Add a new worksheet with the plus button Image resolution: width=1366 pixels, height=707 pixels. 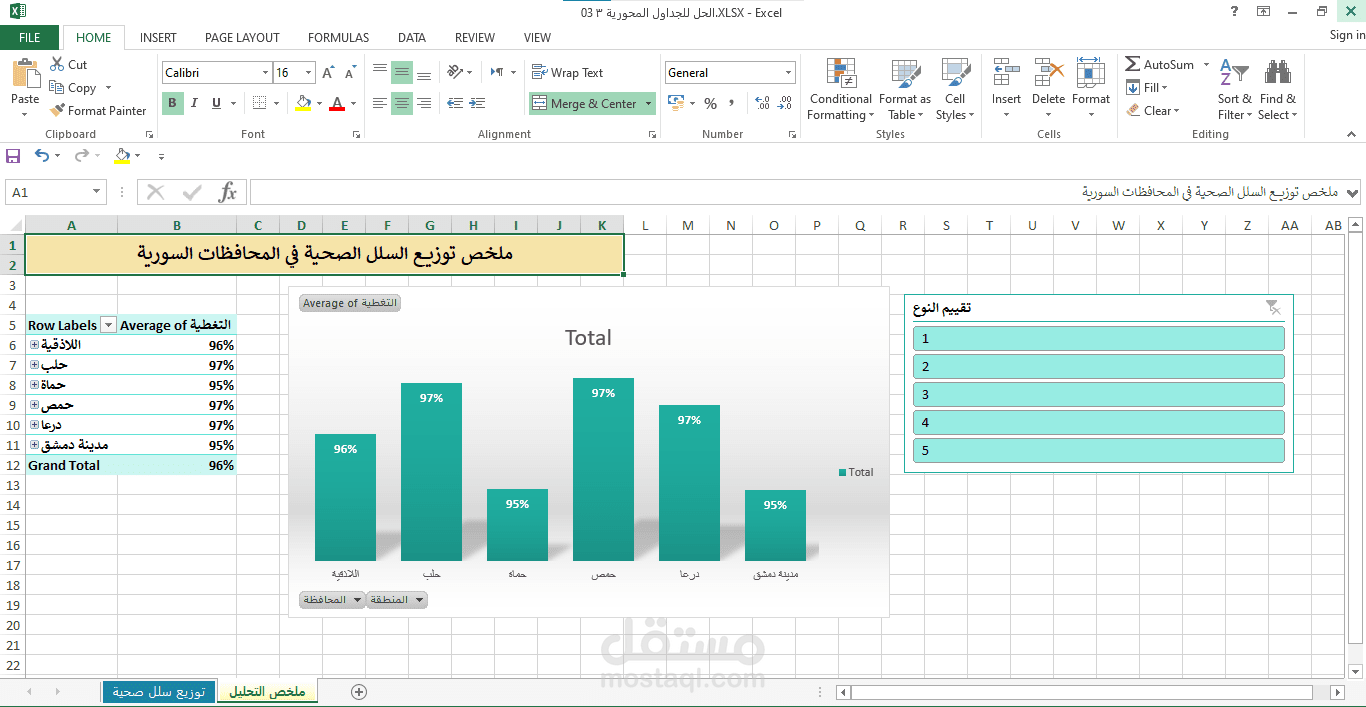click(358, 690)
